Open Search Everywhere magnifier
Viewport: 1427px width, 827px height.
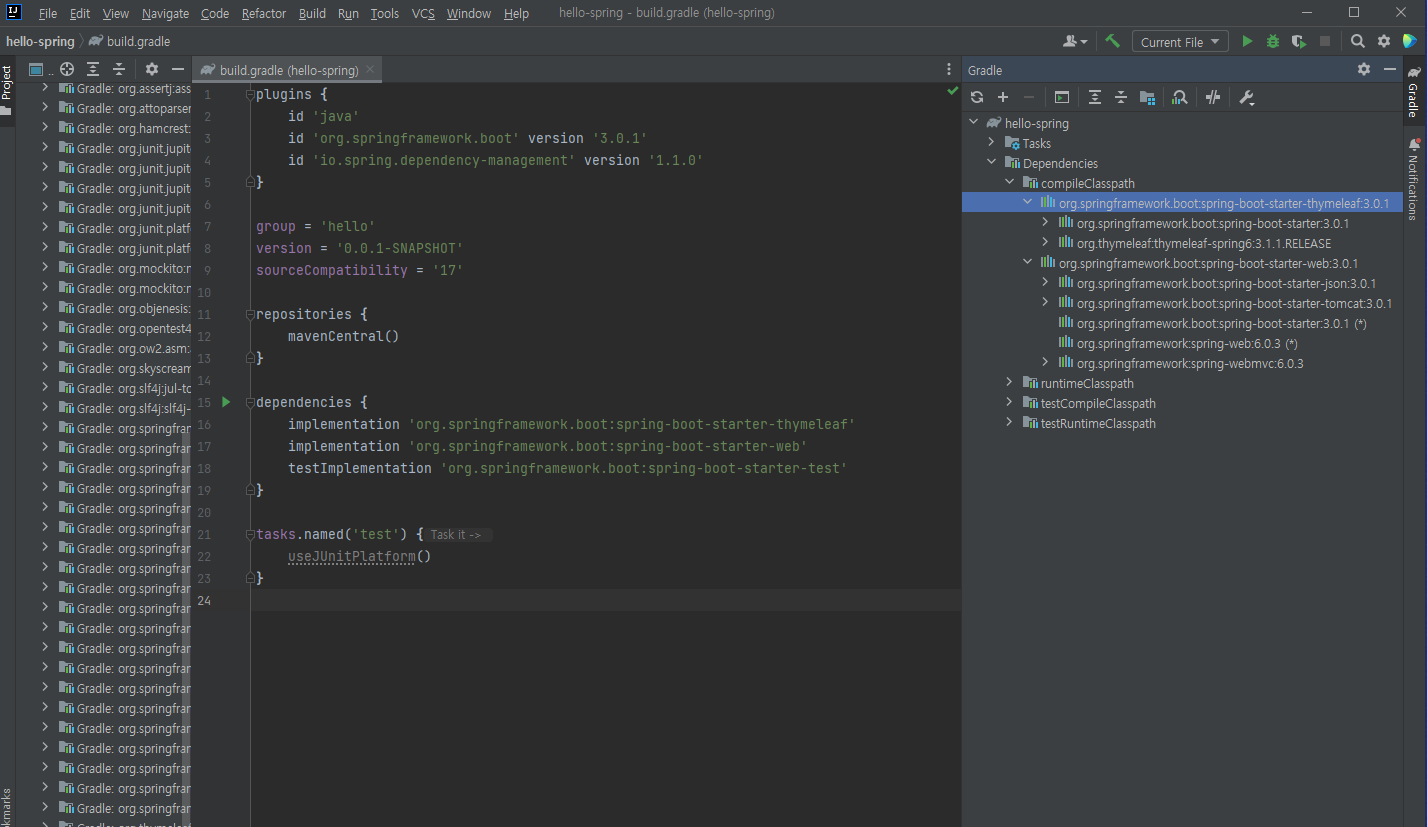point(1357,41)
